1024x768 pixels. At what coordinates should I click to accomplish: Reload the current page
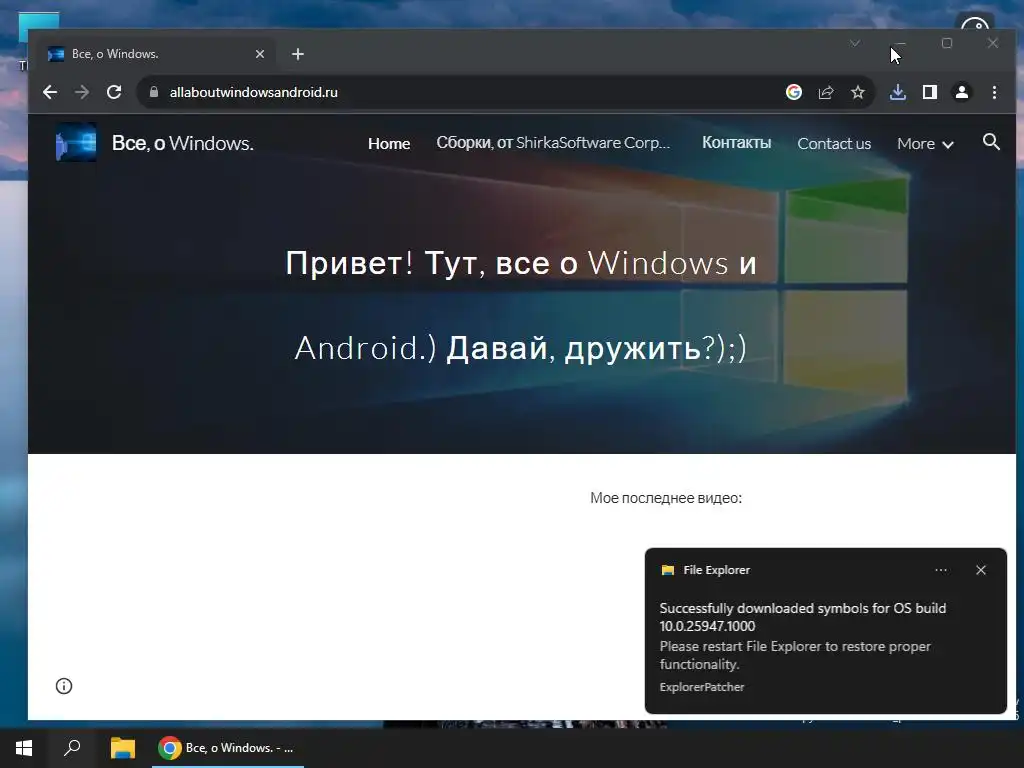pos(114,92)
